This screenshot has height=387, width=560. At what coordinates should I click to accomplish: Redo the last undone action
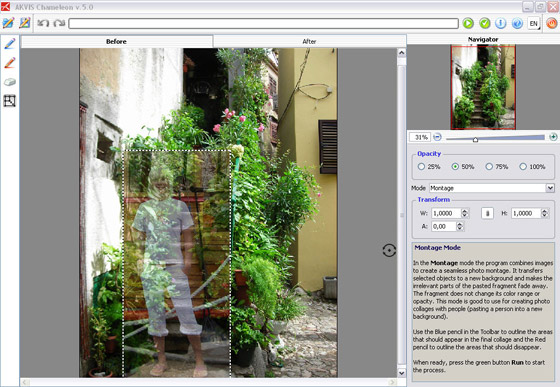[x=59, y=24]
